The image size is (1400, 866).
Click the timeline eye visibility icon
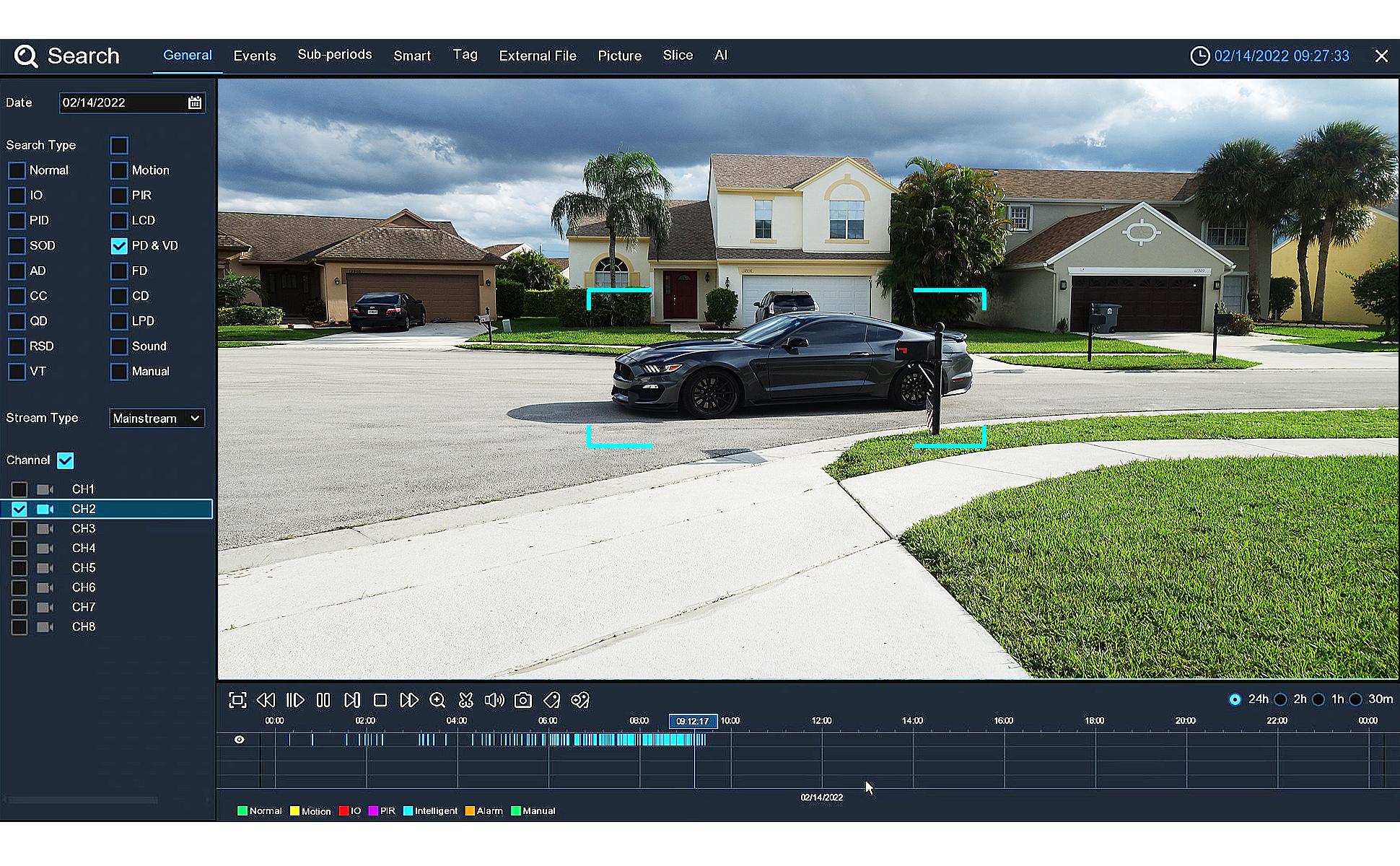click(239, 740)
